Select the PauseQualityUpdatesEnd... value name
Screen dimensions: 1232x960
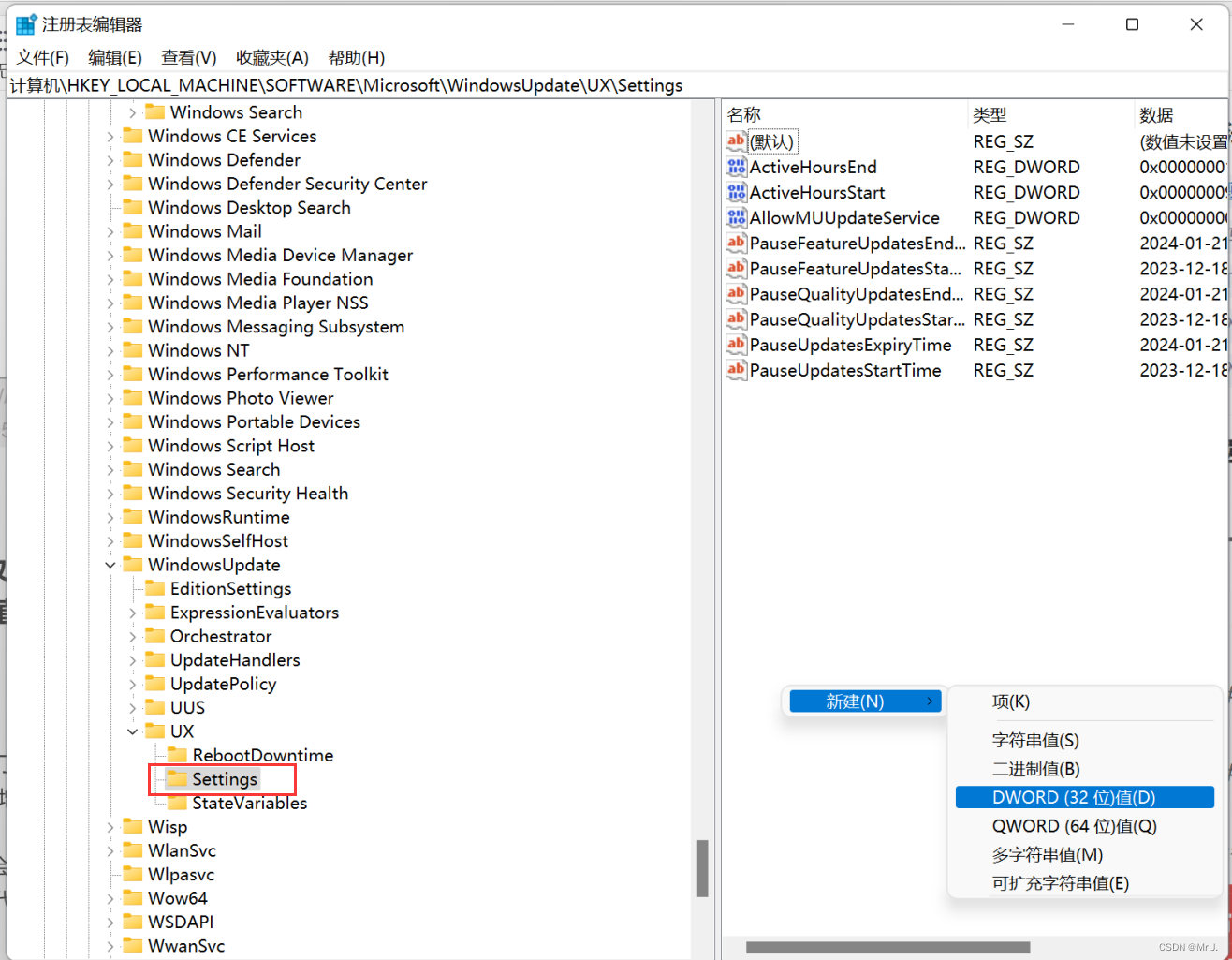point(857,293)
